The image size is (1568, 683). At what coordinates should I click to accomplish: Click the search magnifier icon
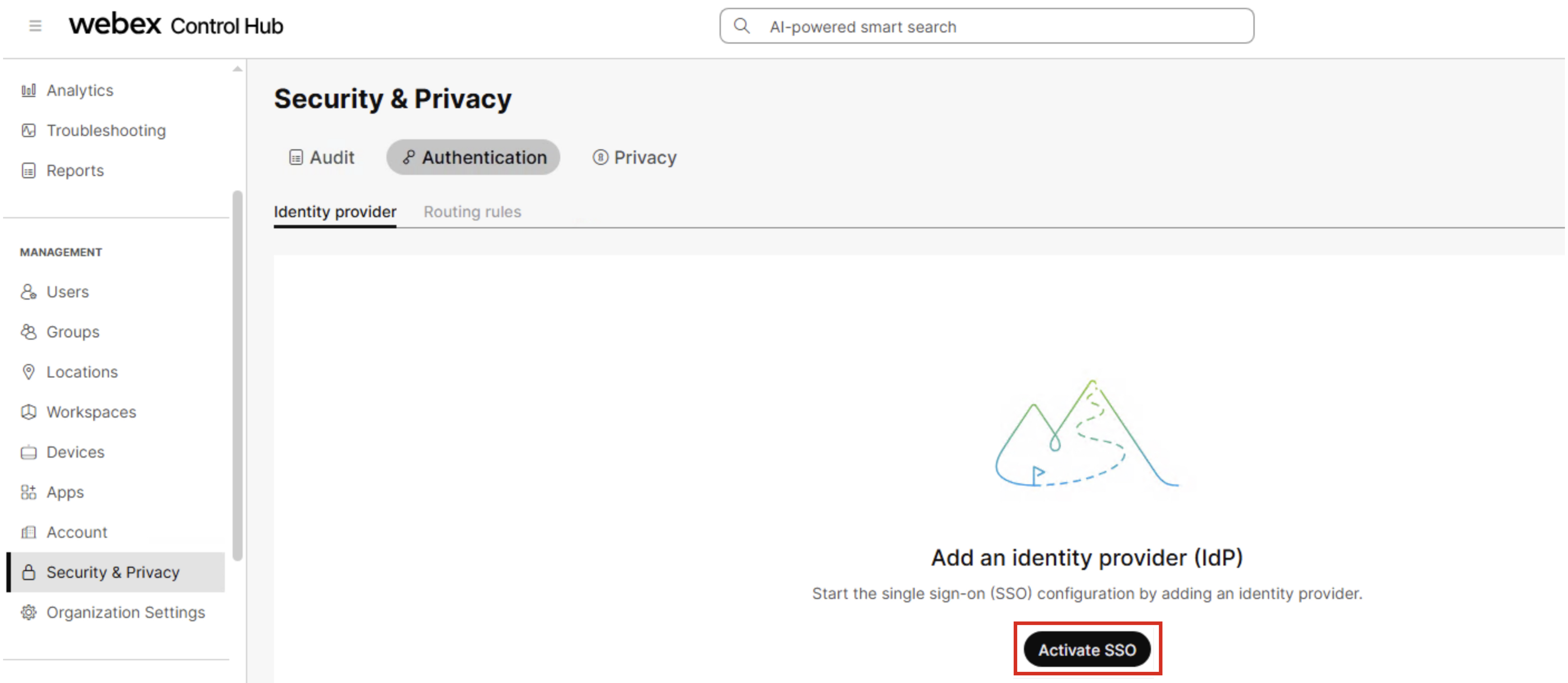point(741,26)
